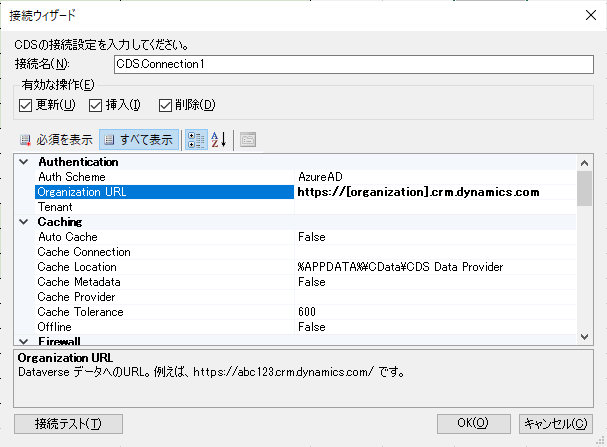Click the %APPDATA%\CData\CDS Data Provider value
The width and height of the screenshot is (607, 447).
(435, 267)
